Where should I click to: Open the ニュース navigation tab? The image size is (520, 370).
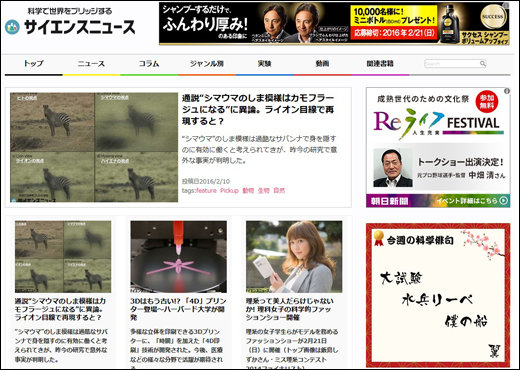pos(91,63)
